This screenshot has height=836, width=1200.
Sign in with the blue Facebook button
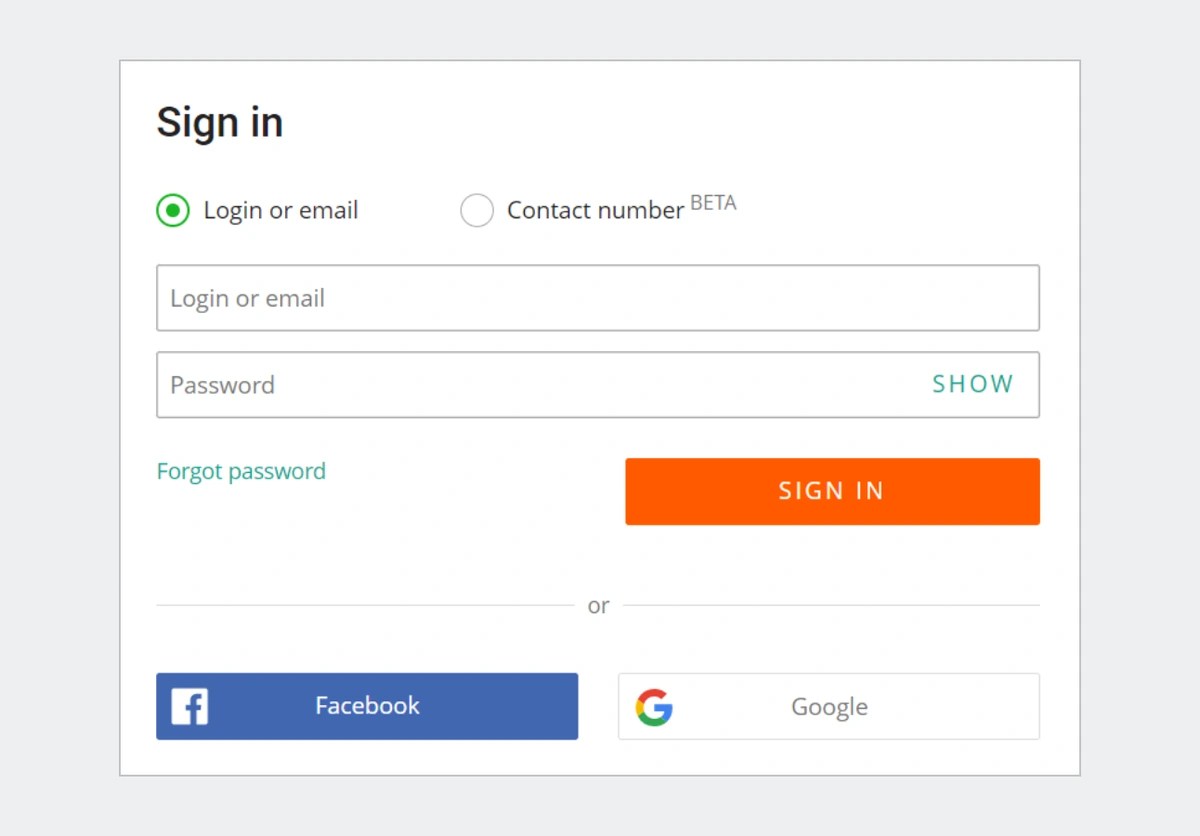point(367,706)
